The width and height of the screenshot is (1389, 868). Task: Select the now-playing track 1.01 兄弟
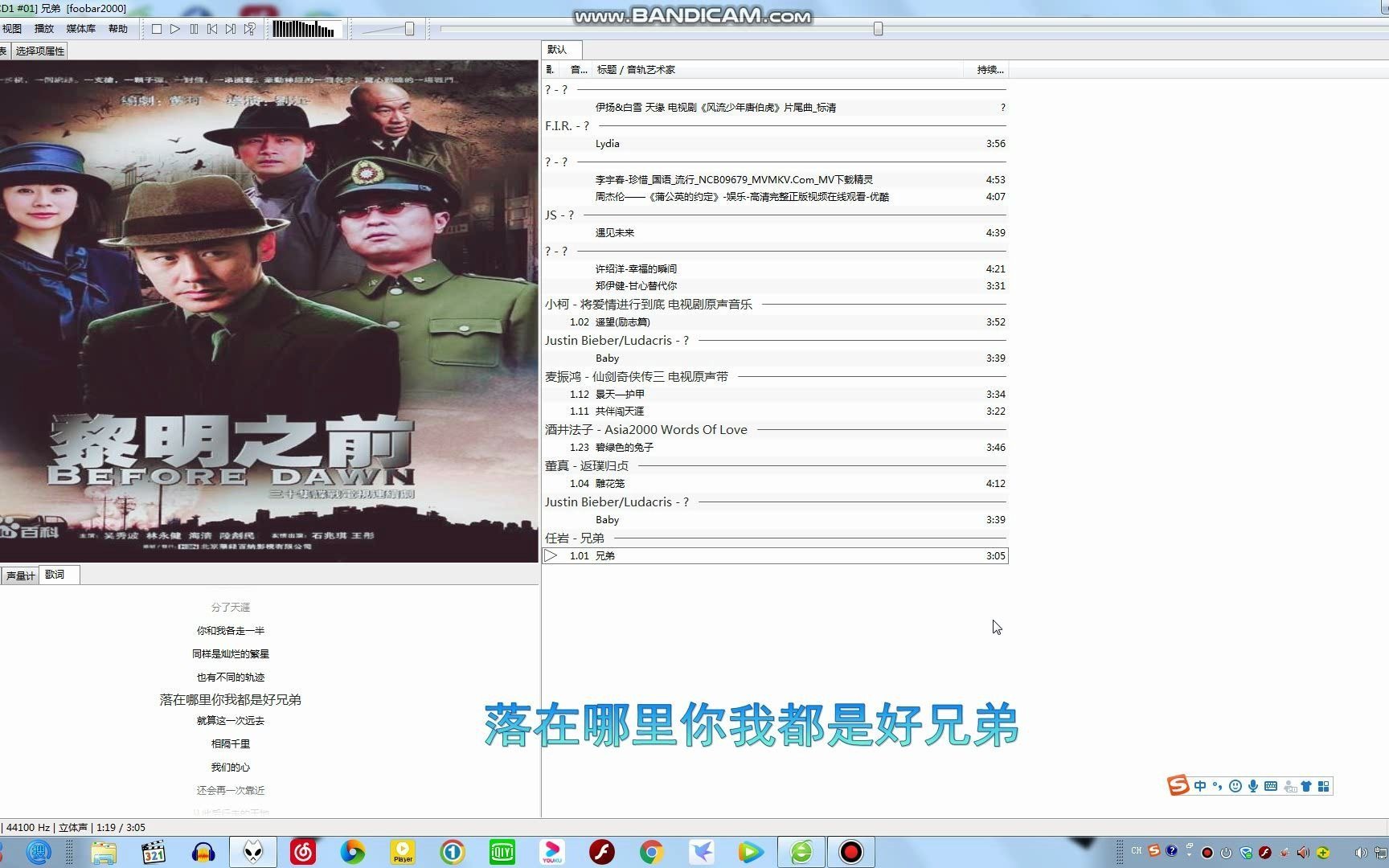(x=775, y=556)
